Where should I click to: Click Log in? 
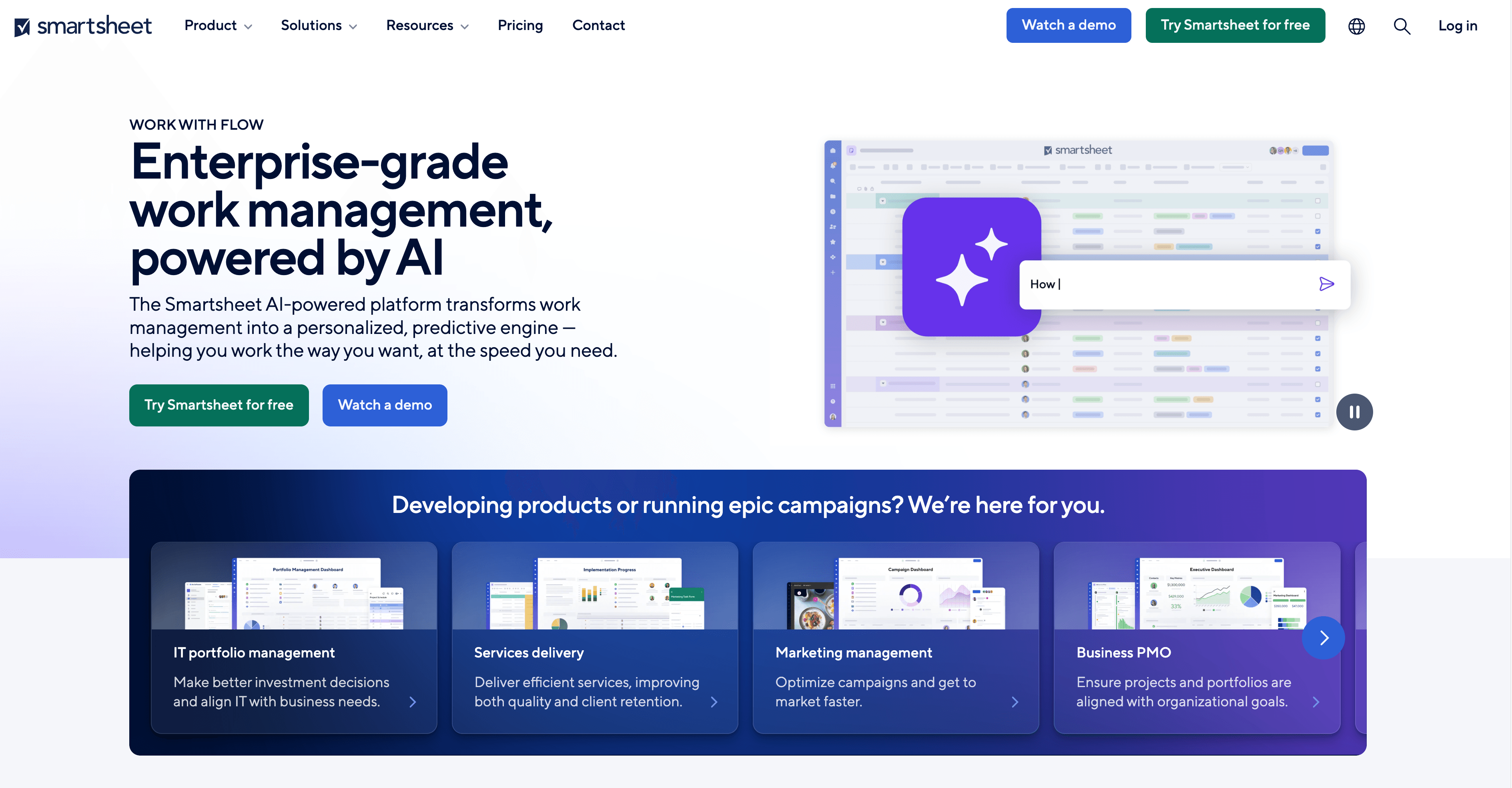click(x=1458, y=26)
